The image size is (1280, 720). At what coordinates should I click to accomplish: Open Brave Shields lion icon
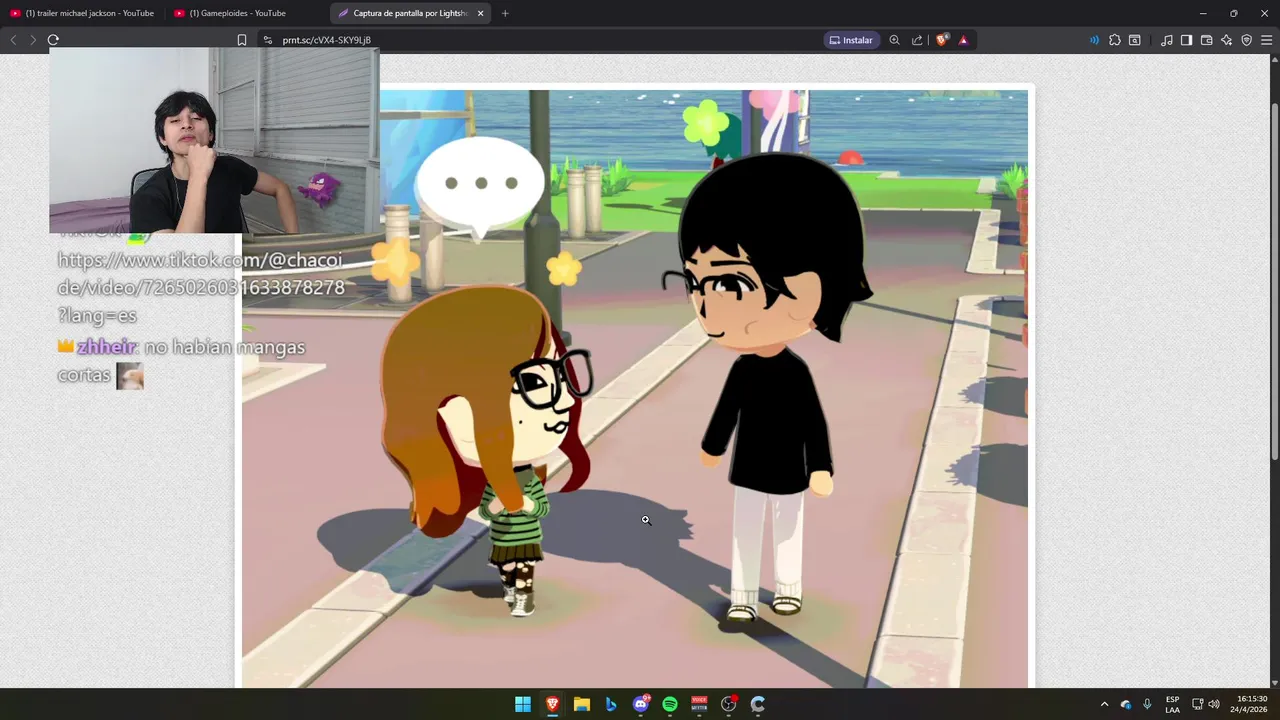[941, 40]
